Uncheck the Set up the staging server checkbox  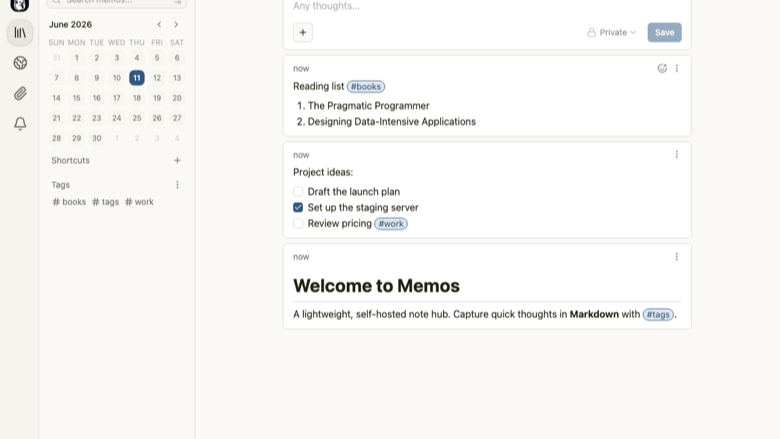point(298,207)
